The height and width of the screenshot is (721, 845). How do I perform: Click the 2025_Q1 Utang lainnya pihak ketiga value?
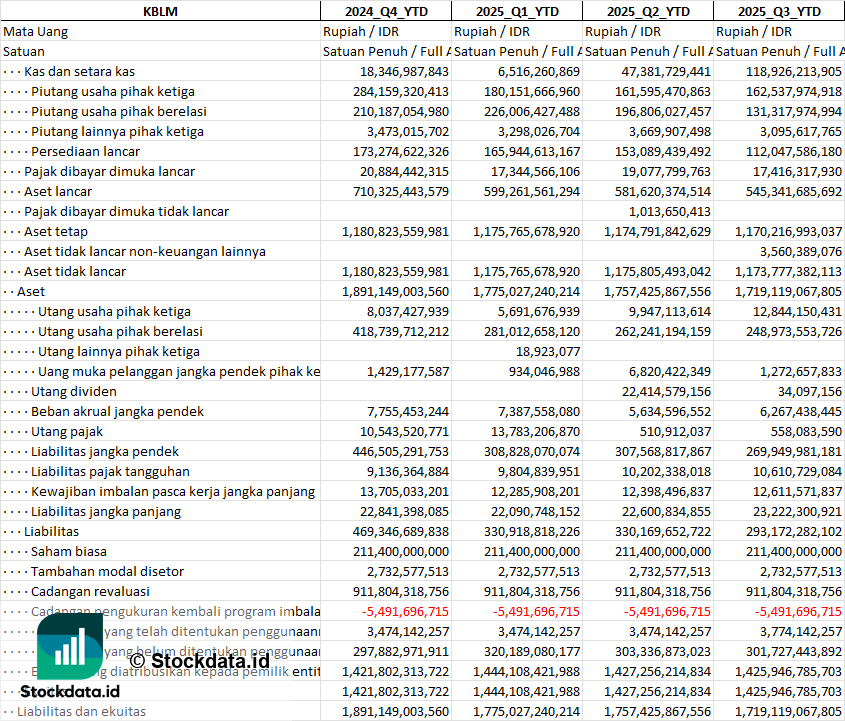tap(548, 351)
